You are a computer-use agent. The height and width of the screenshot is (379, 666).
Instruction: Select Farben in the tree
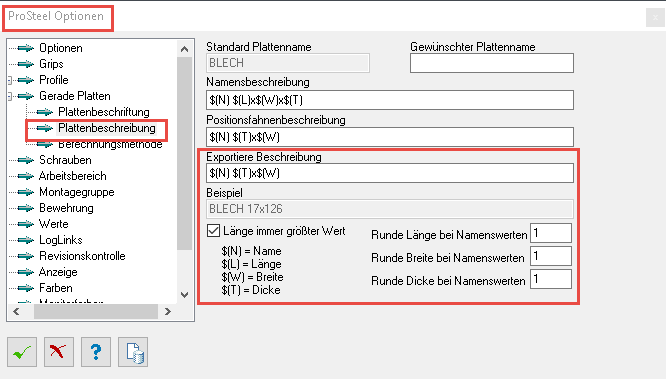56,288
